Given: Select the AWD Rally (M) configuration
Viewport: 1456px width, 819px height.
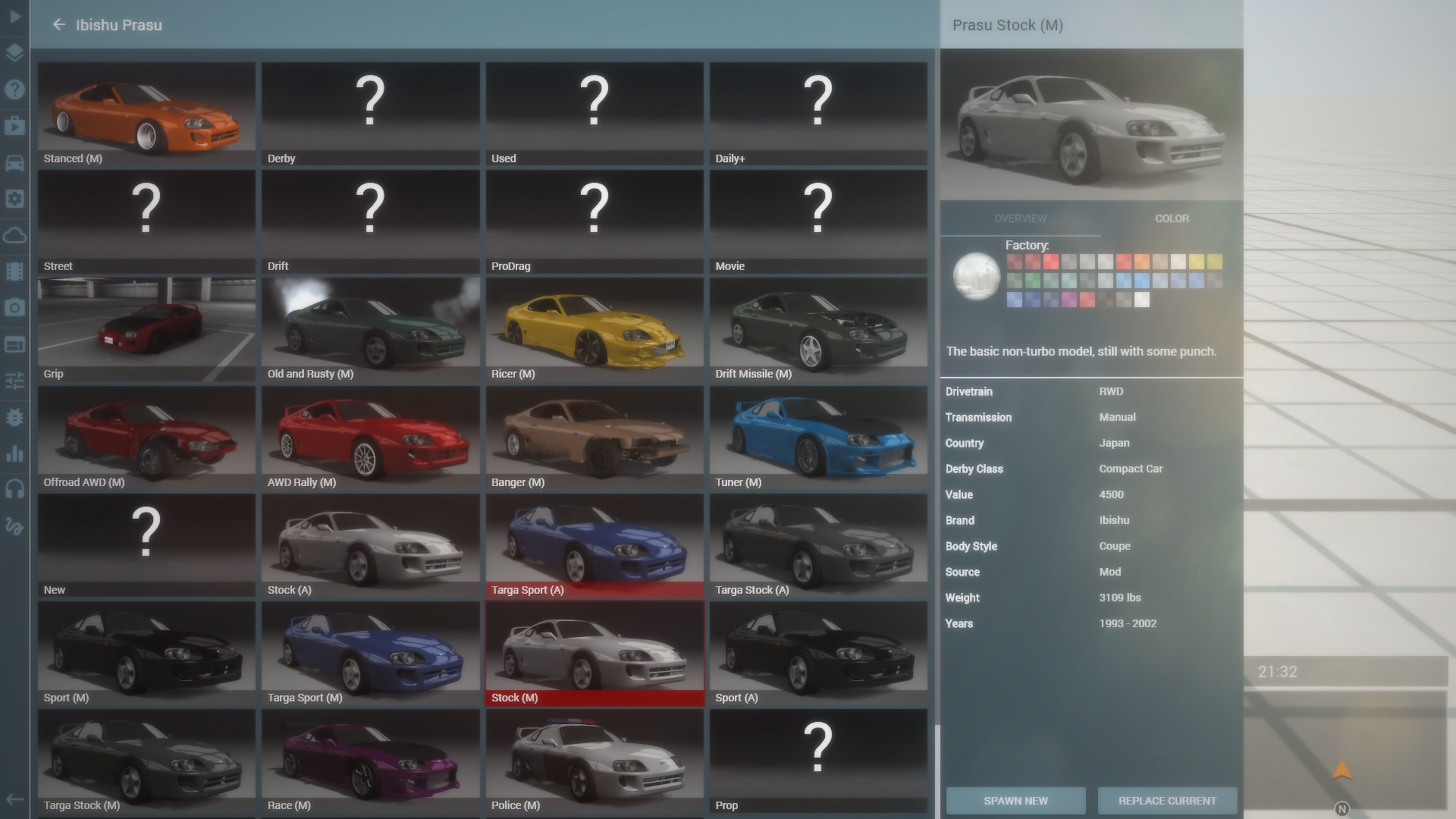Looking at the screenshot, I should click(x=370, y=438).
